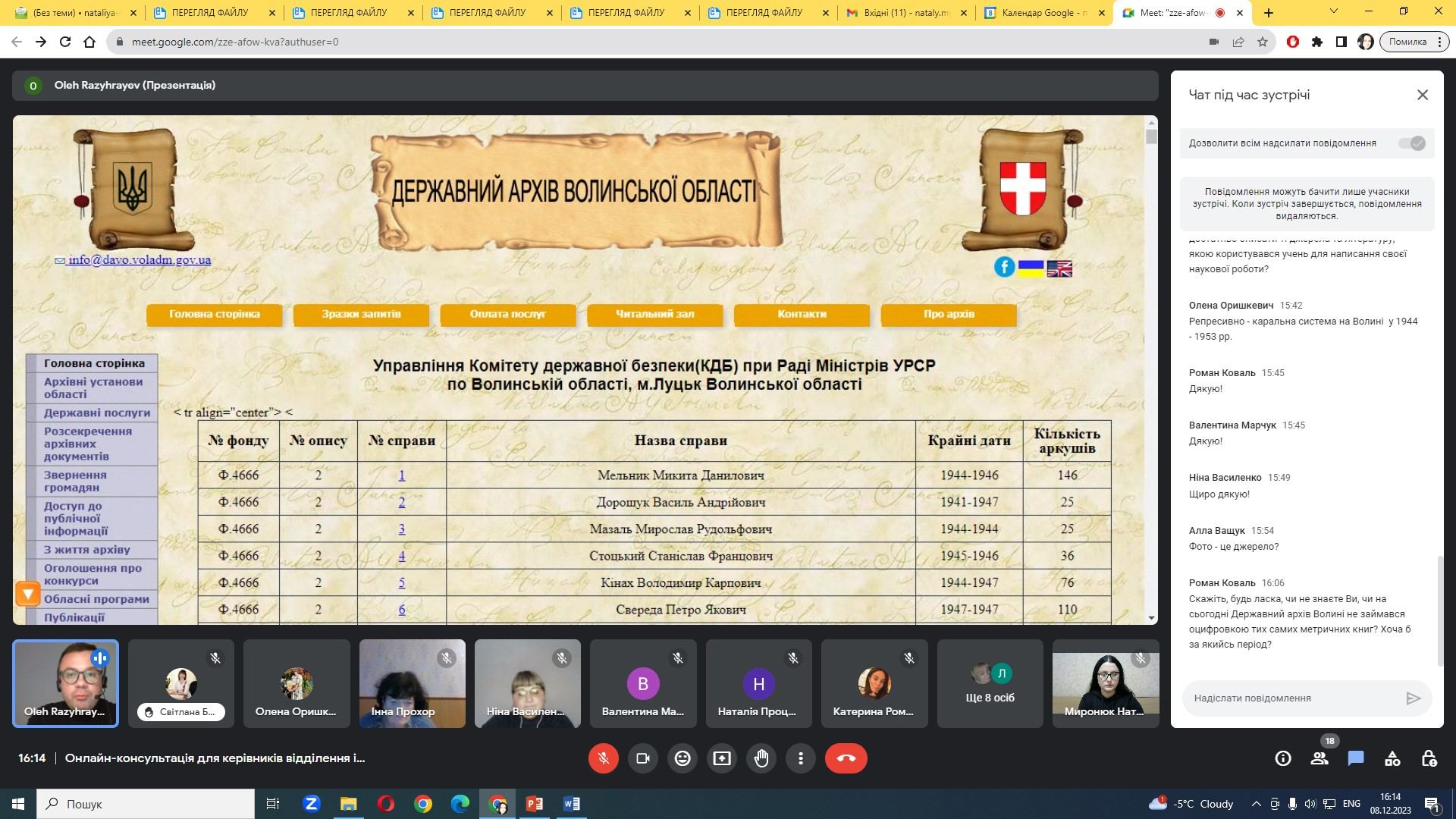This screenshot has width=1456, height=819.
Task: Expand the 'Ще 8 осіб' participants tile
Action: click(990, 683)
